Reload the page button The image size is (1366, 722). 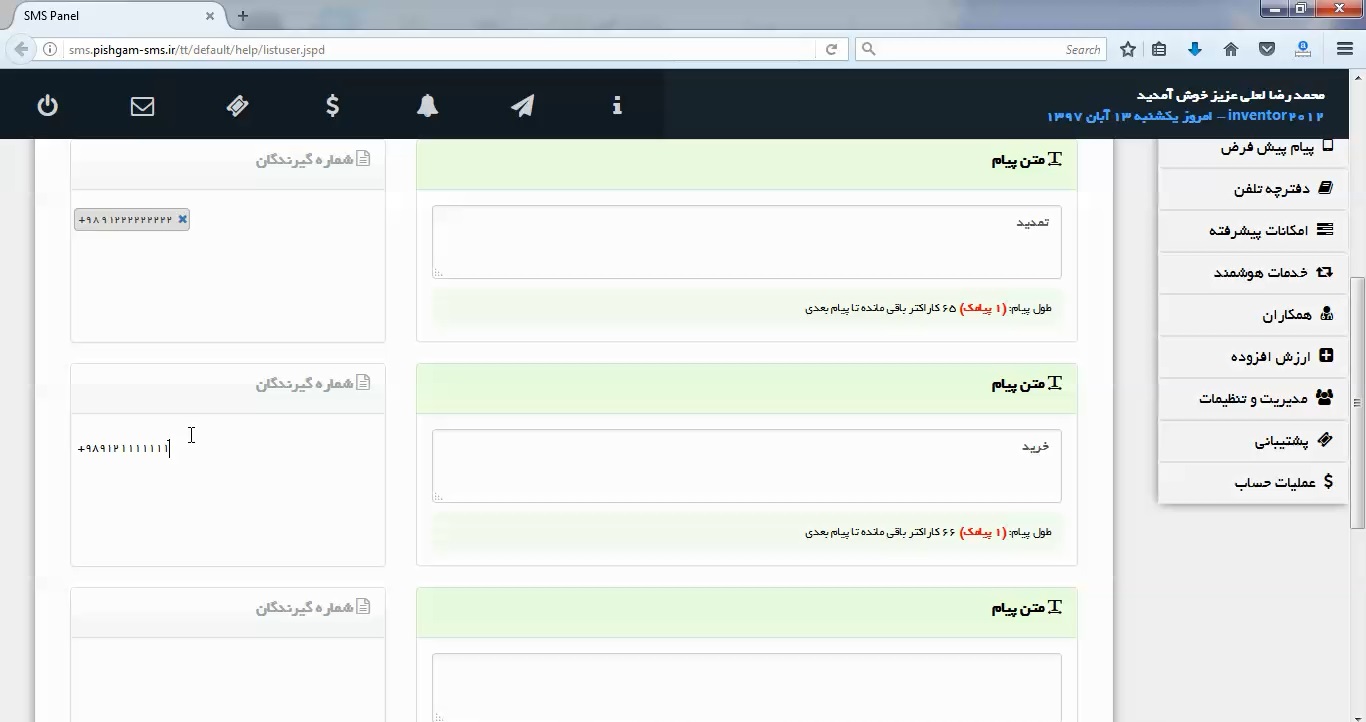[831, 49]
